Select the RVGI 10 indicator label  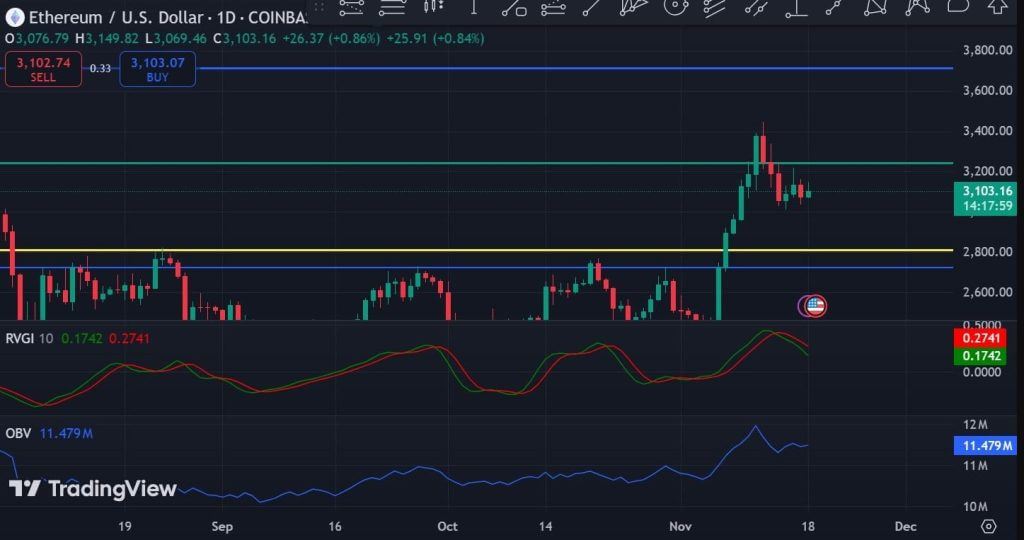coord(29,338)
